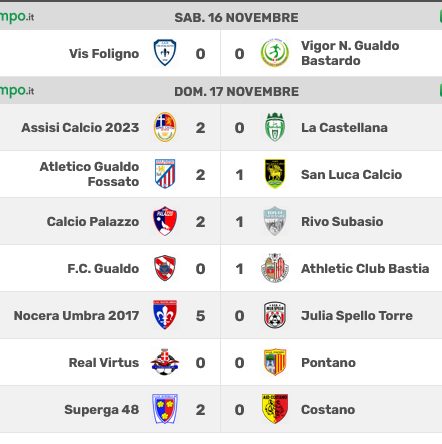Click the F.C. Gualdo red shield

[165, 268]
